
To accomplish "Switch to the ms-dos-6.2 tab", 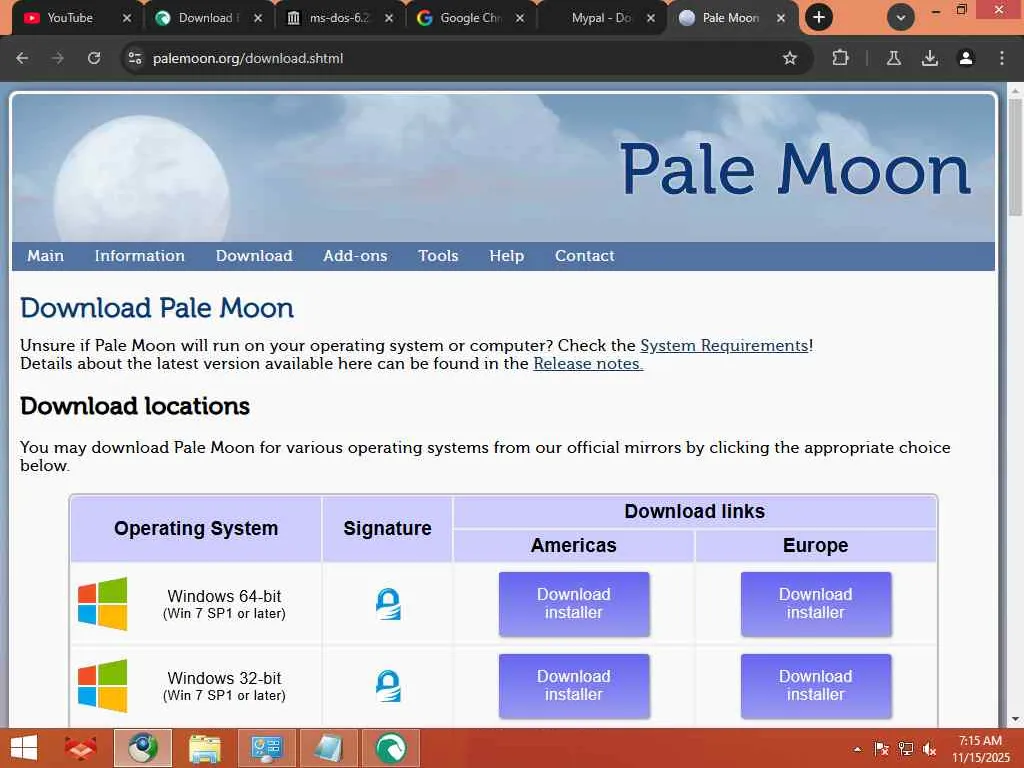I will 331,18.
